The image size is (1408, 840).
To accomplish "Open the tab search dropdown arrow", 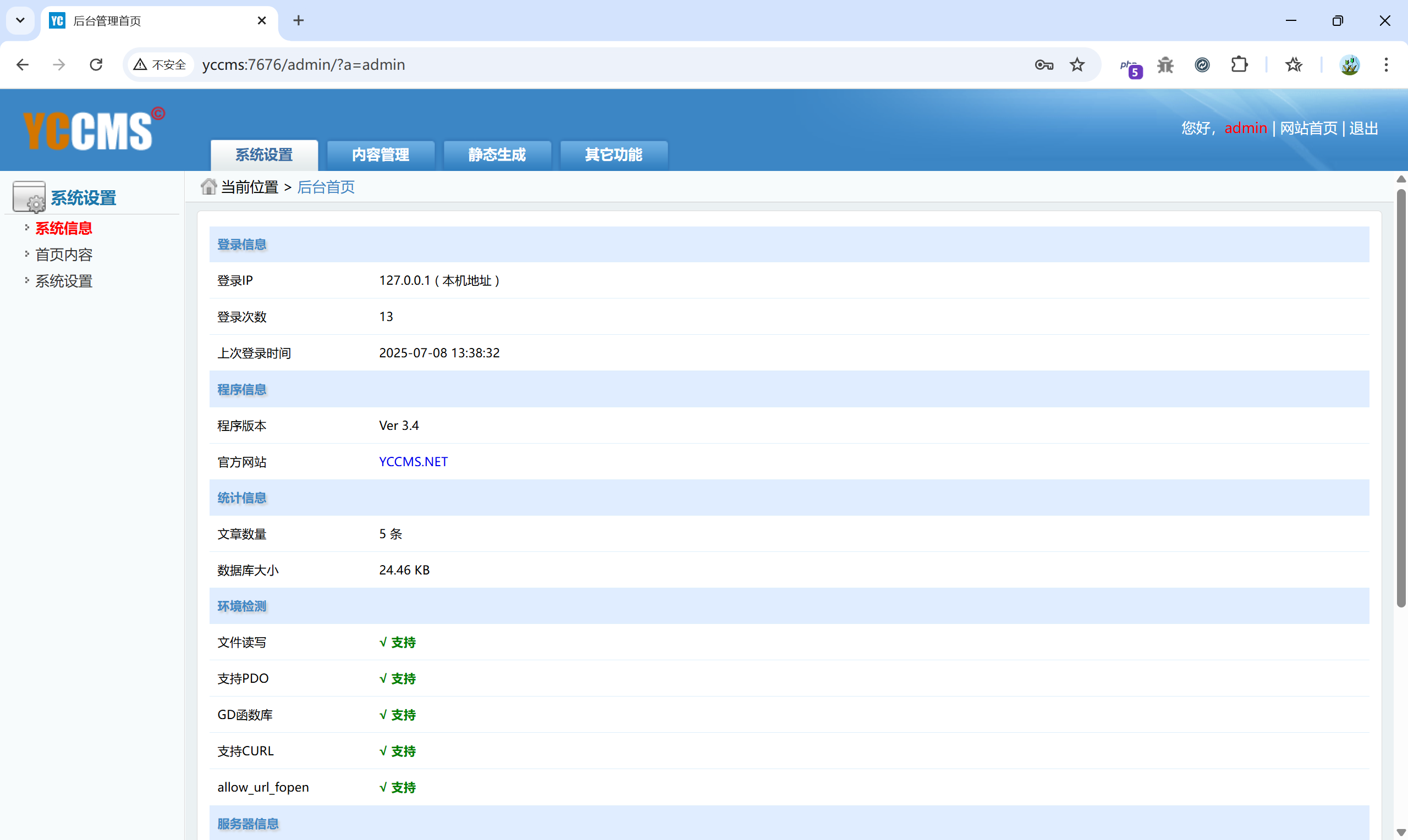I will (20, 21).
